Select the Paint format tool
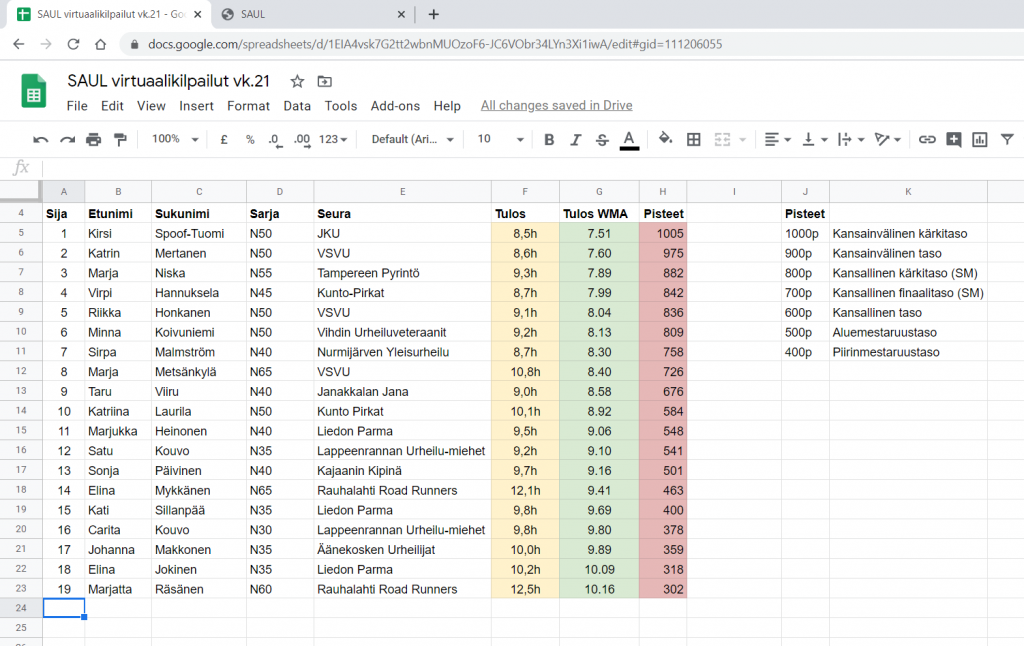The width and height of the screenshot is (1024, 646). click(x=120, y=140)
